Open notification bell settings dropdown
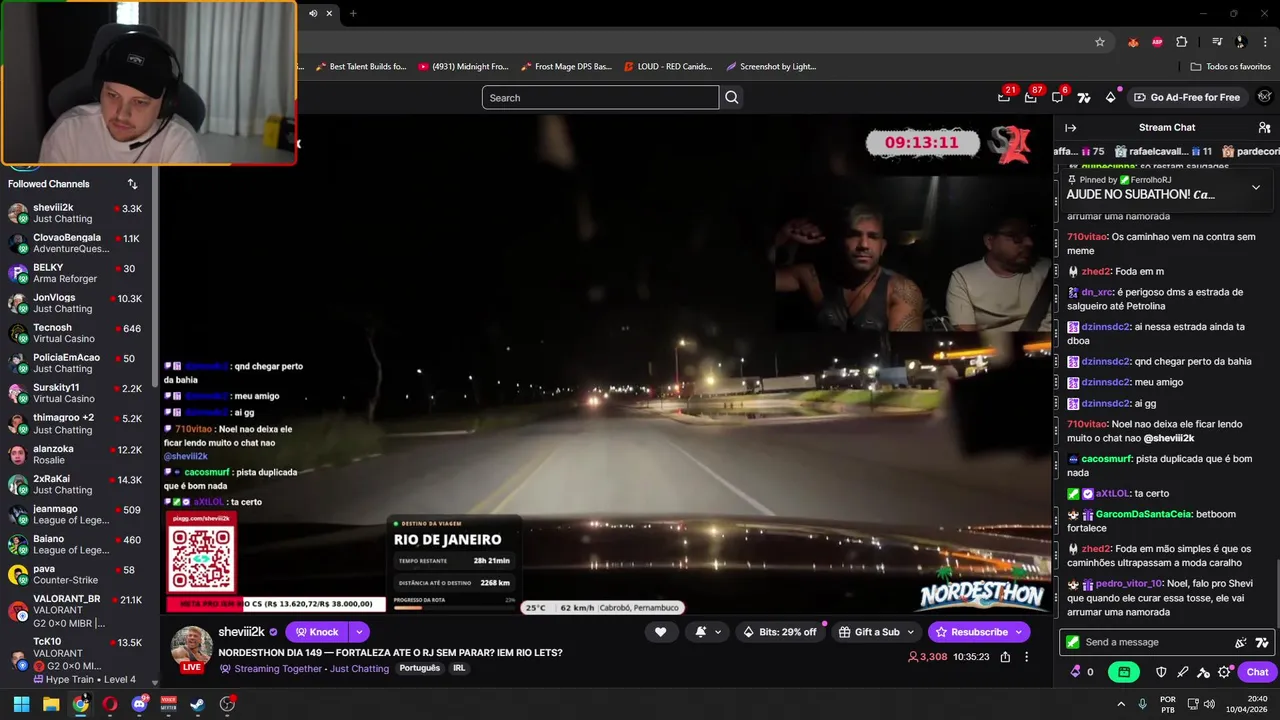1280x720 pixels. (x=708, y=632)
